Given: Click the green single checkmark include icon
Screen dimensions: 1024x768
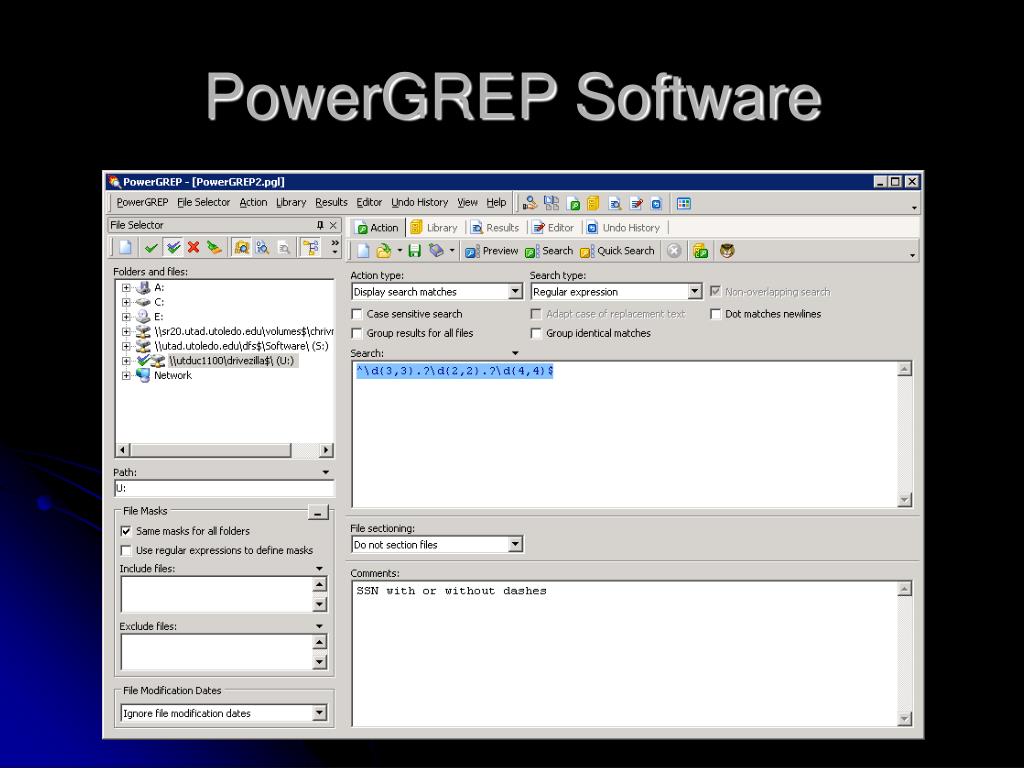Looking at the screenshot, I should pyautogui.click(x=152, y=248).
